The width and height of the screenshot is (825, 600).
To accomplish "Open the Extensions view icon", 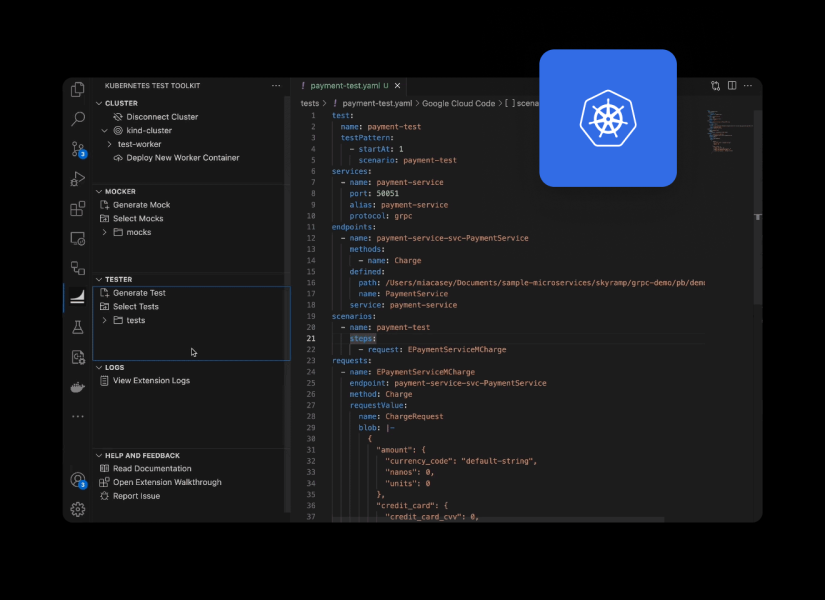I will click(77, 208).
